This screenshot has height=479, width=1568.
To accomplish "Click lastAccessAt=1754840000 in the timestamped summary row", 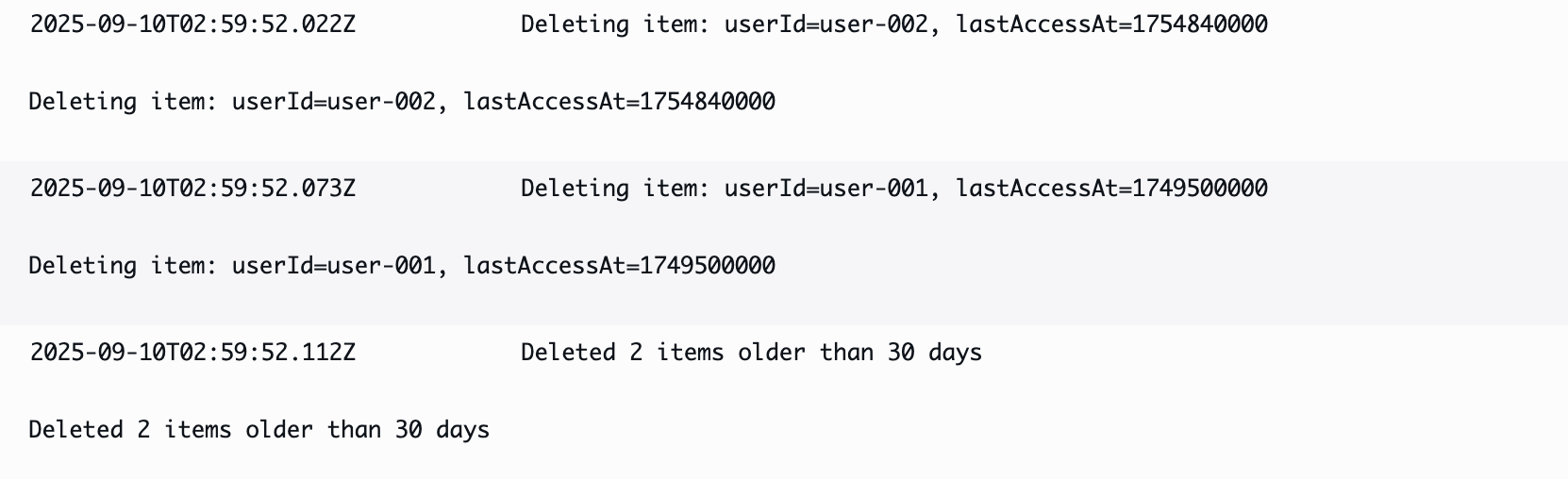I will [1112, 25].
